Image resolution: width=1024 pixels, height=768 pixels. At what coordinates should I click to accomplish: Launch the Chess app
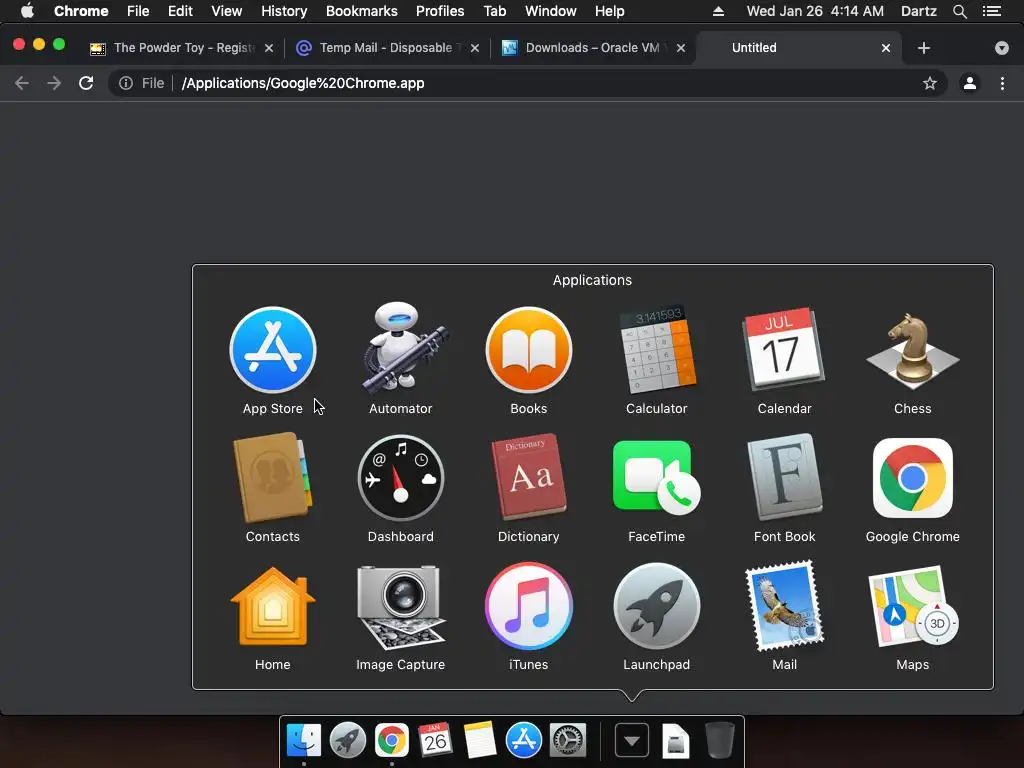[x=912, y=351]
